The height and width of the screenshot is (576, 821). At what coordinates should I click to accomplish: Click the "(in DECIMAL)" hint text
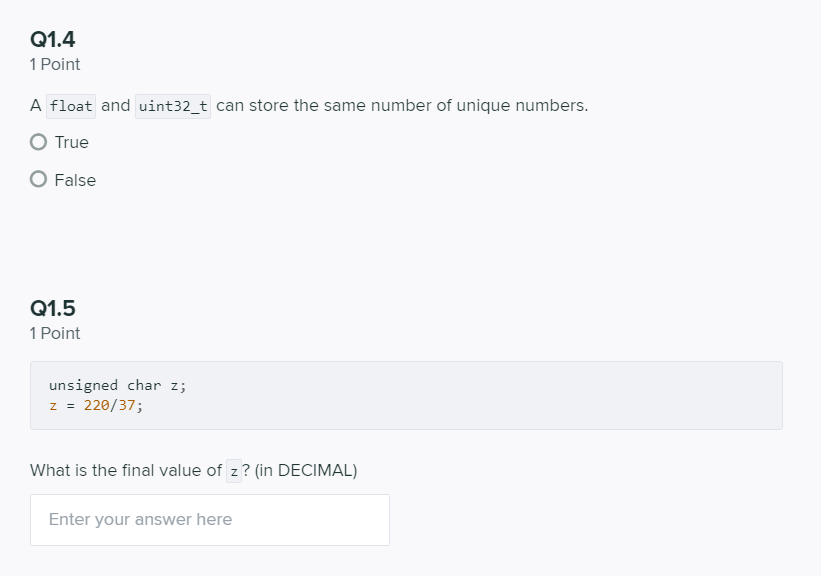pyautogui.click(x=306, y=470)
